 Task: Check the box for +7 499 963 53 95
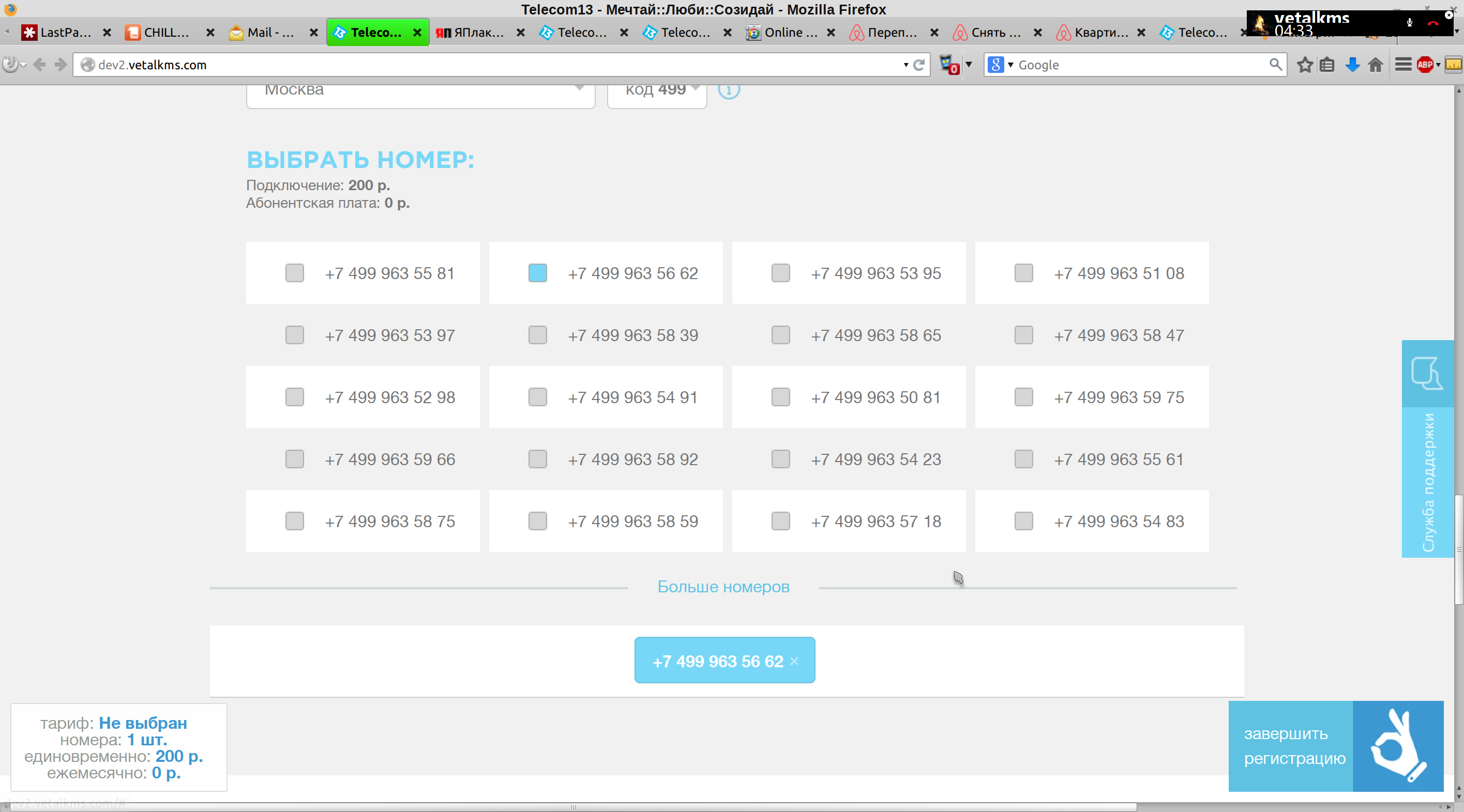pos(781,273)
